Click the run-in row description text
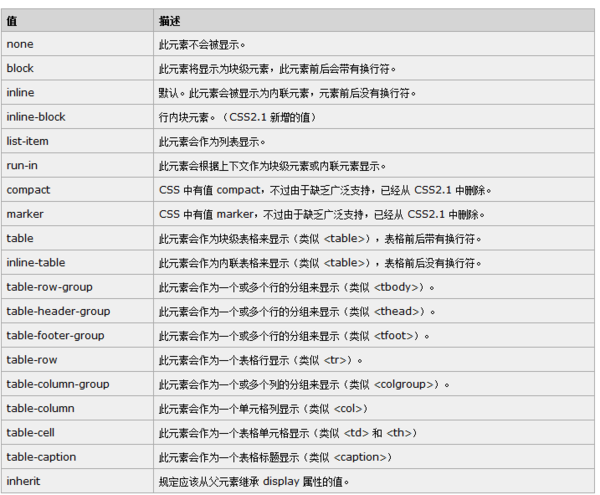600x495 pixels. pos(272,166)
